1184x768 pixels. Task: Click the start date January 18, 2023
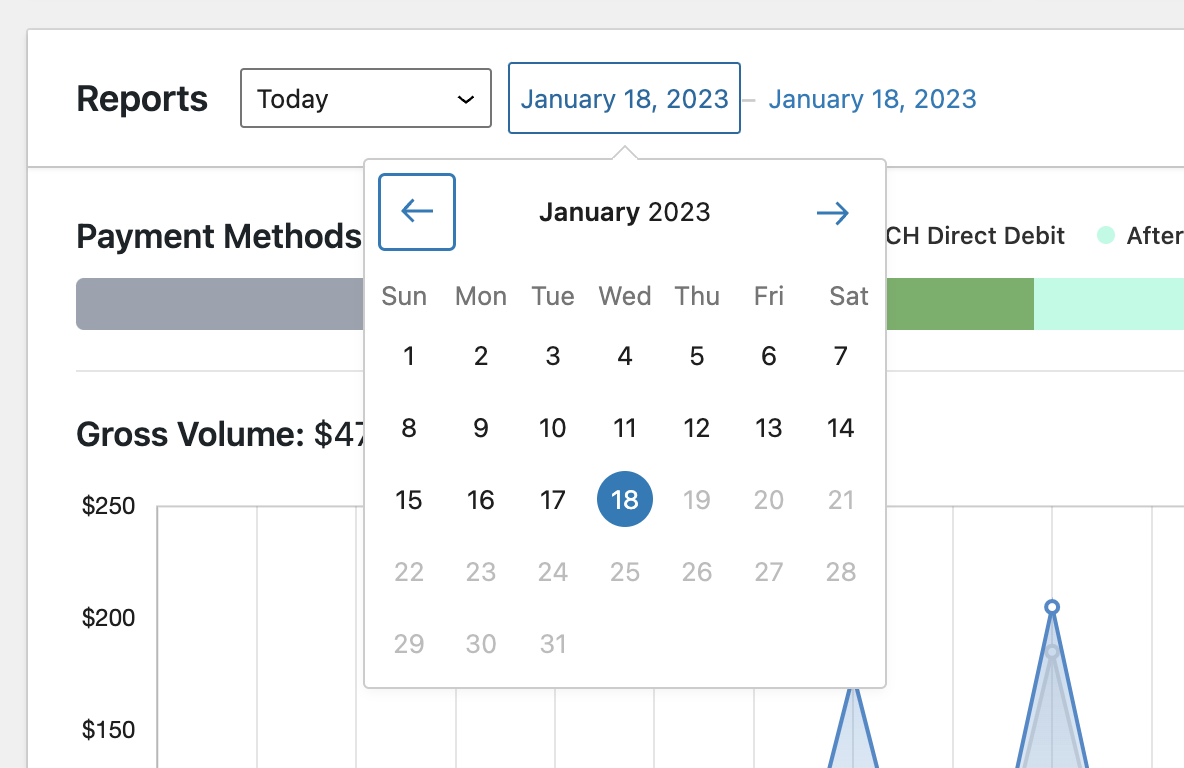tap(624, 98)
